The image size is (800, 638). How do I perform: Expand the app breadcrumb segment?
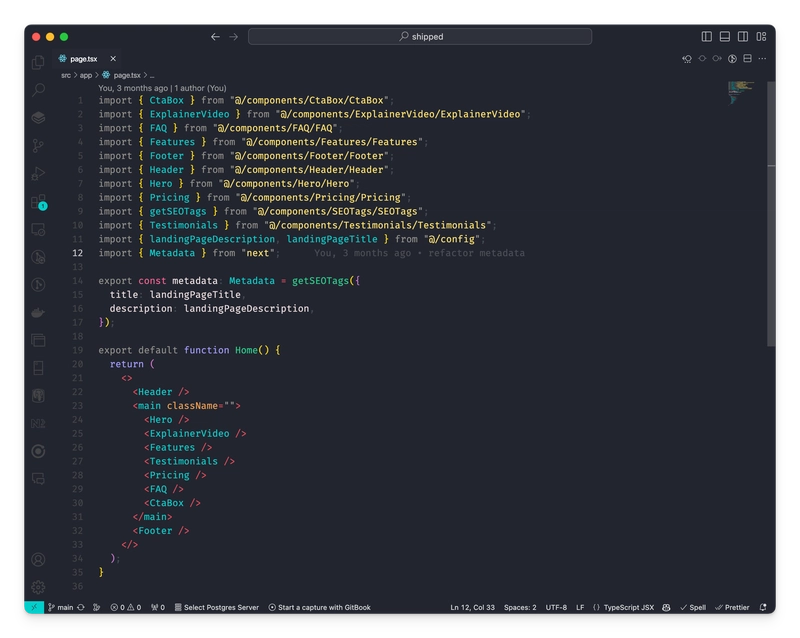click(86, 75)
